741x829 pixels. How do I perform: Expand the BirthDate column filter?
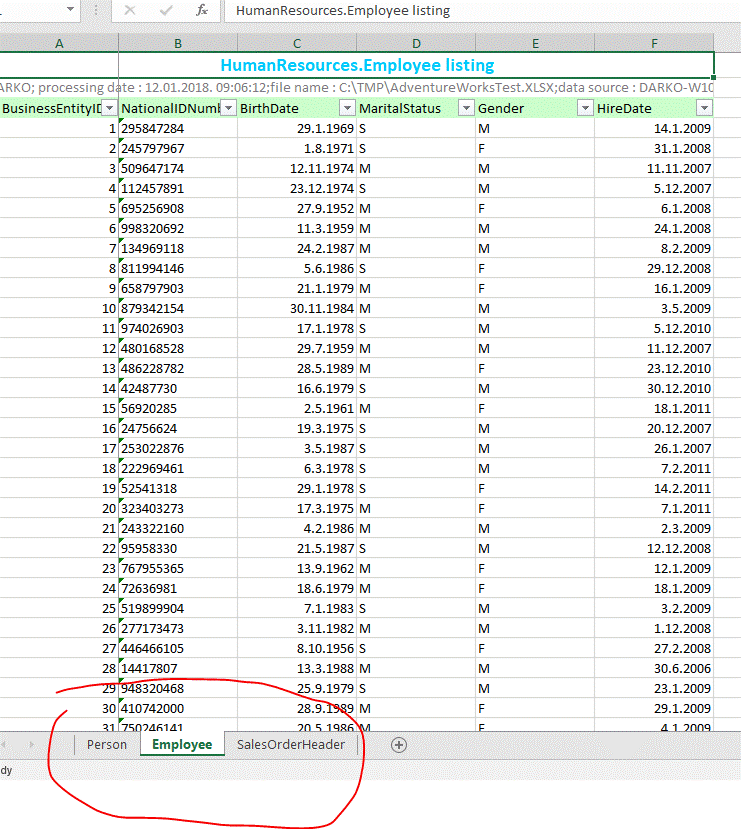pos(347,108)
